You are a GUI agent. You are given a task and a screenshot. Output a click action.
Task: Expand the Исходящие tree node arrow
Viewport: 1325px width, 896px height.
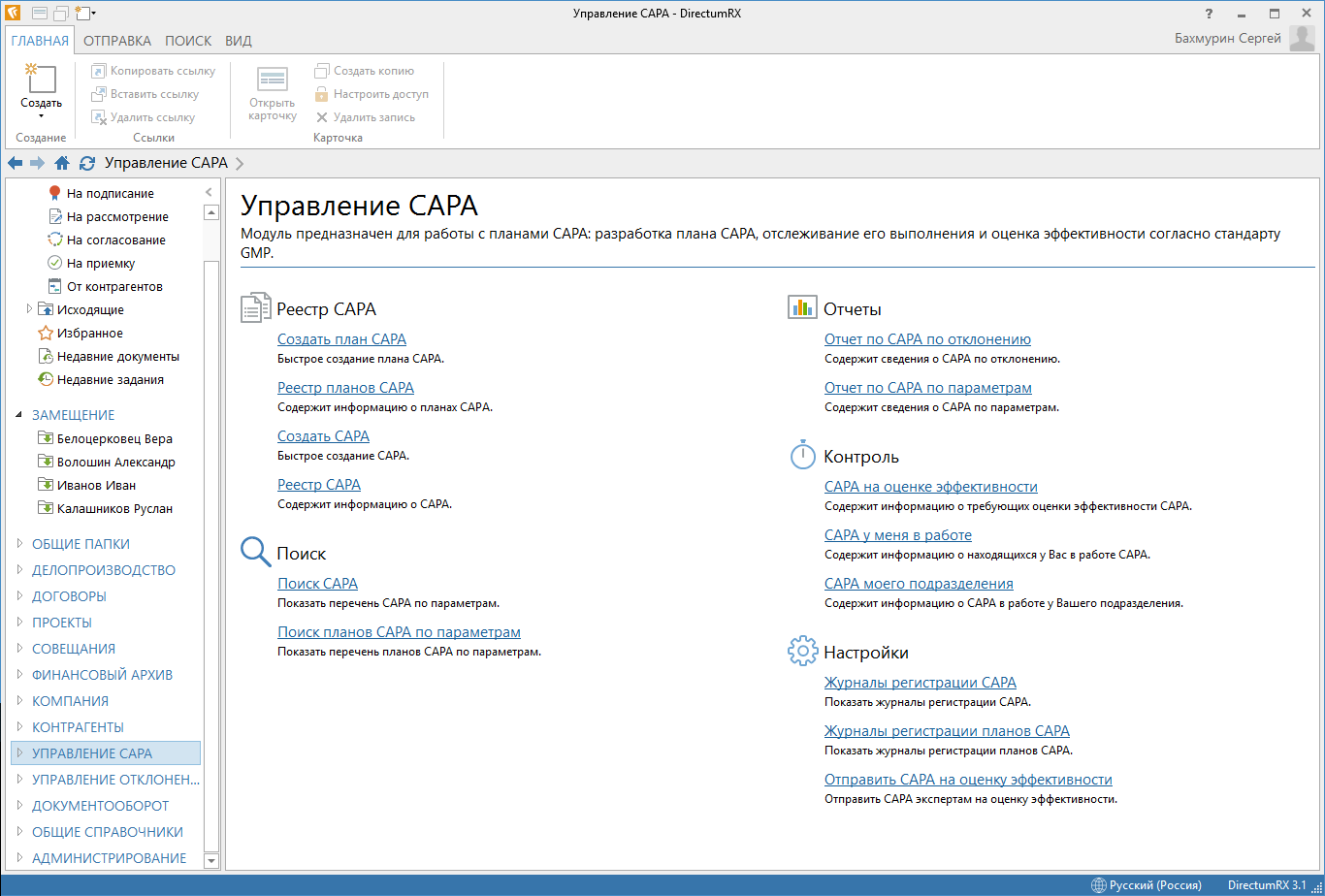pos(29,309)
